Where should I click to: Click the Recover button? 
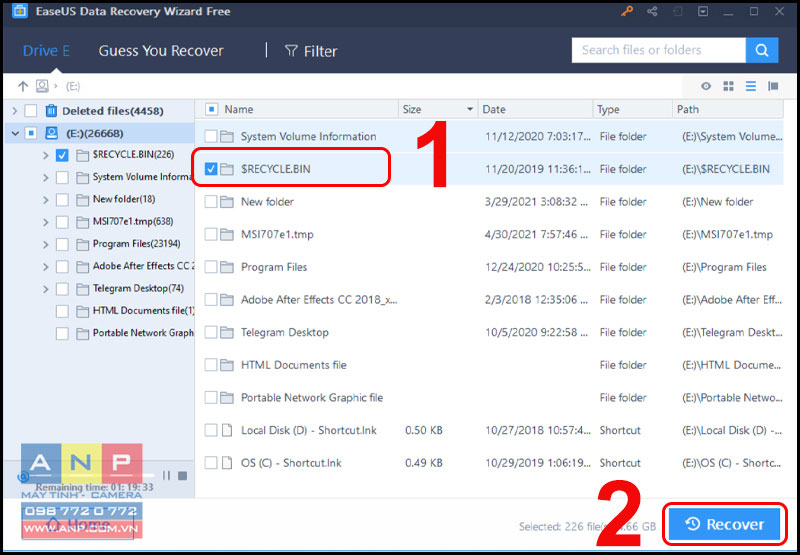(x=724, y=524)
